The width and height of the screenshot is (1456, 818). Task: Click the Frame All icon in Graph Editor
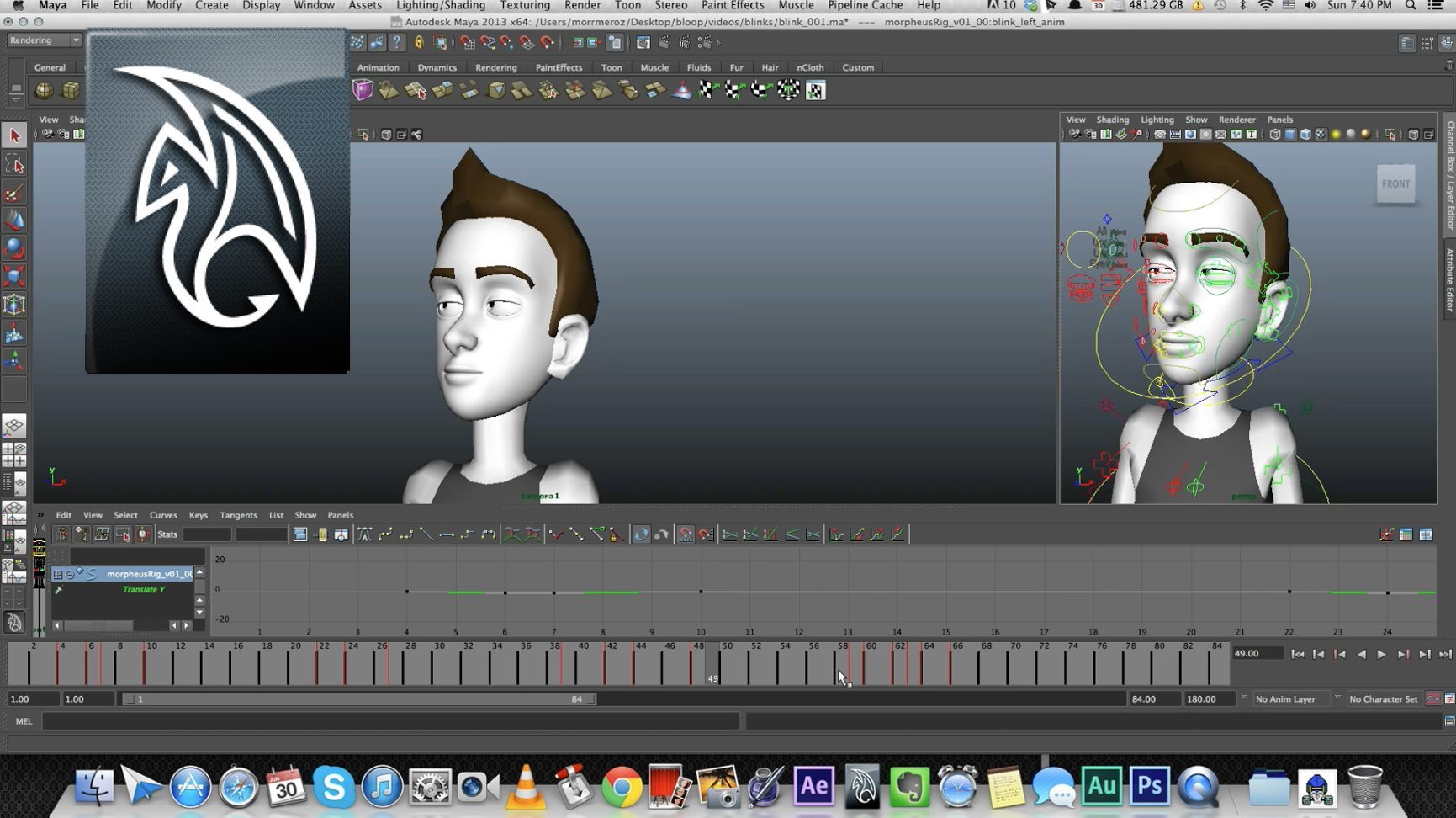point(299,534)
